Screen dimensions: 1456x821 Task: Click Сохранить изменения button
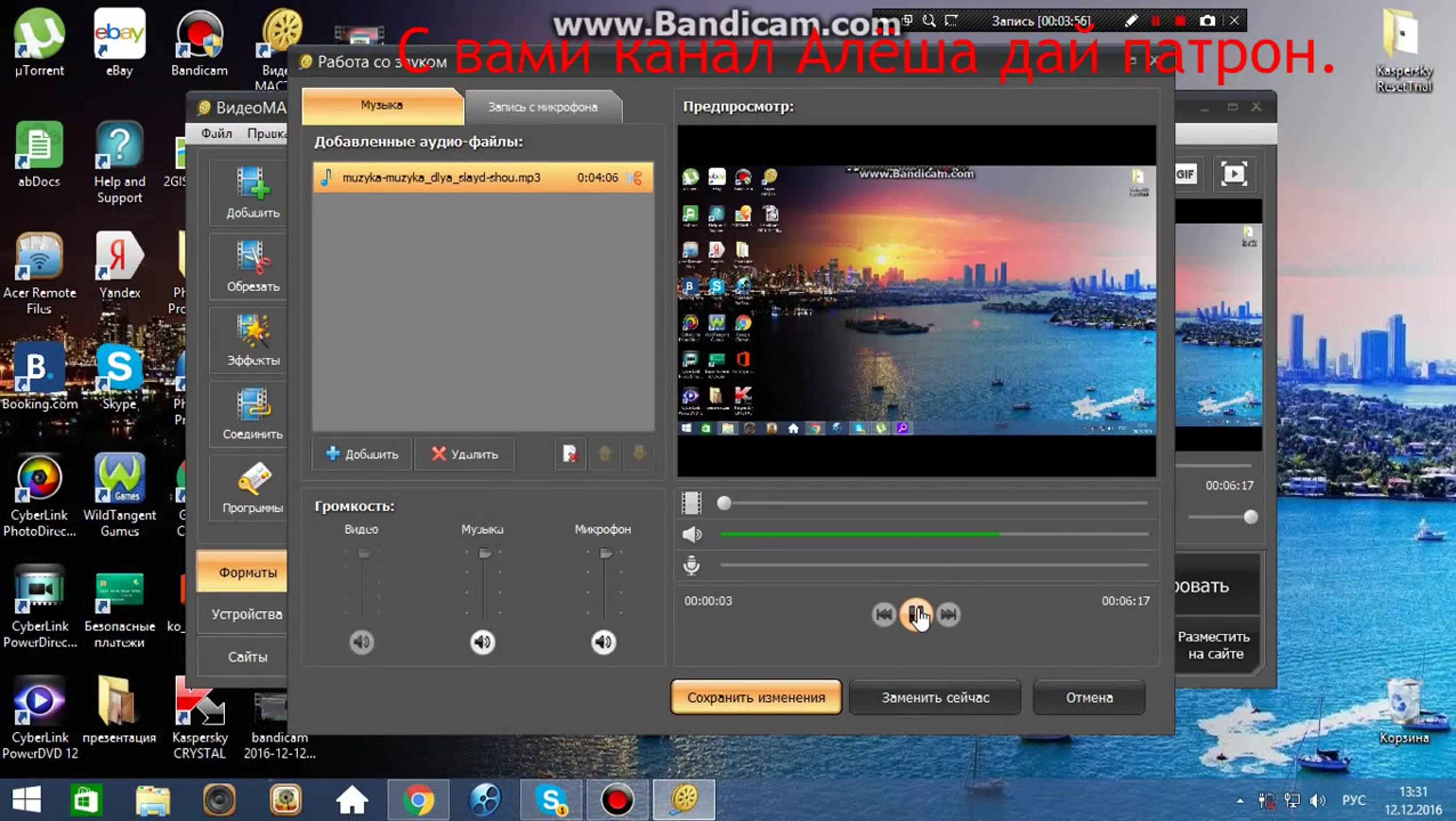[x=756, y=698]
